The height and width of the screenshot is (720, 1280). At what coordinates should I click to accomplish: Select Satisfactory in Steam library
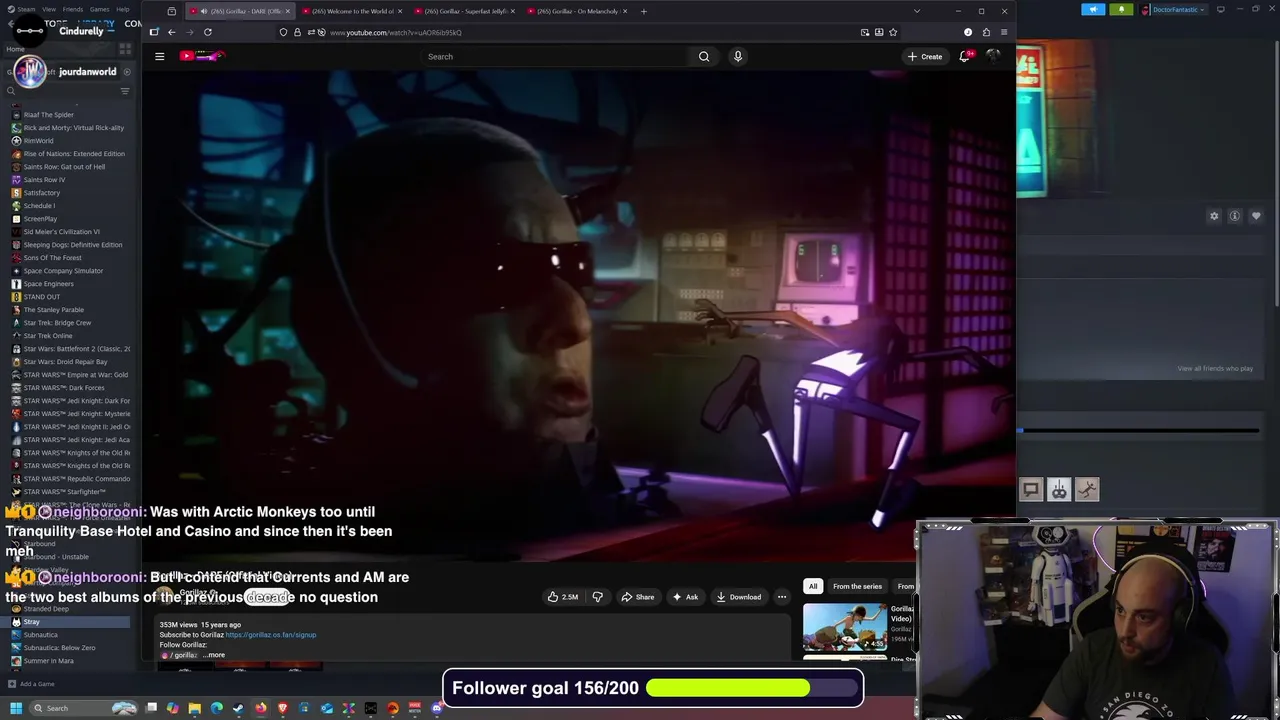[x=41, y=193]
